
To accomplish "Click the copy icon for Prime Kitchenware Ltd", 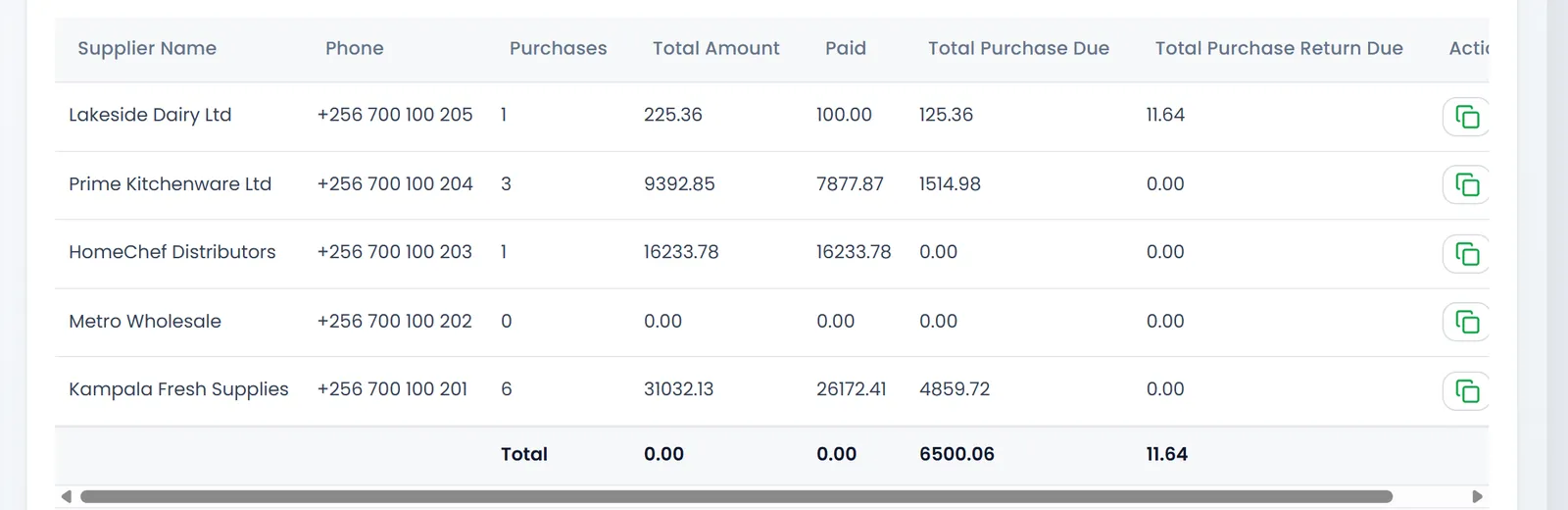I will pos(1466,184).
